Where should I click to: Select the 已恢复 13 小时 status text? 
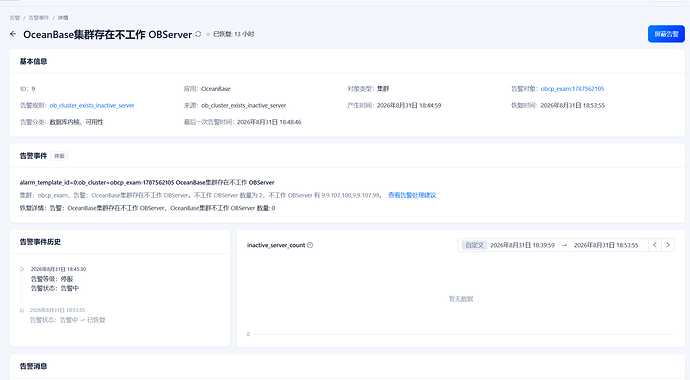(234, 34)
